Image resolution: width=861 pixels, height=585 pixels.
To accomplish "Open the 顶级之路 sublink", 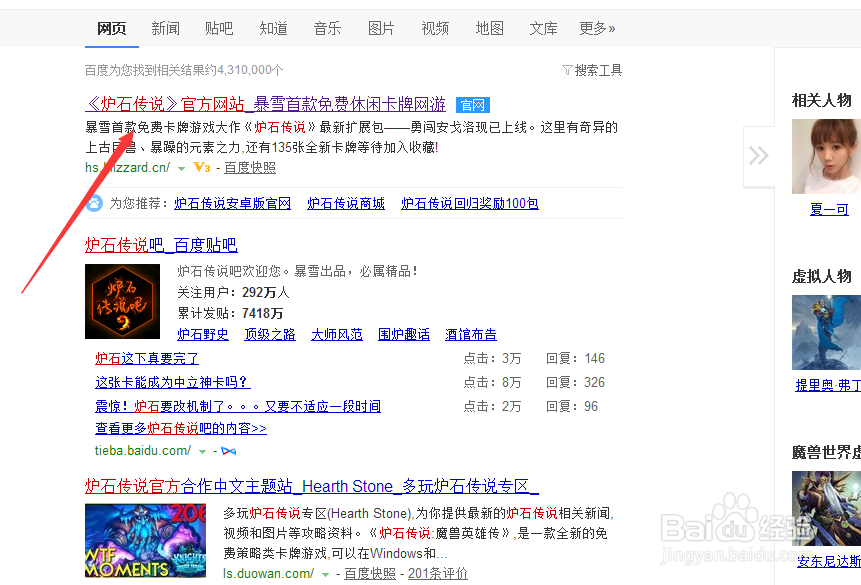I will 270,334.
